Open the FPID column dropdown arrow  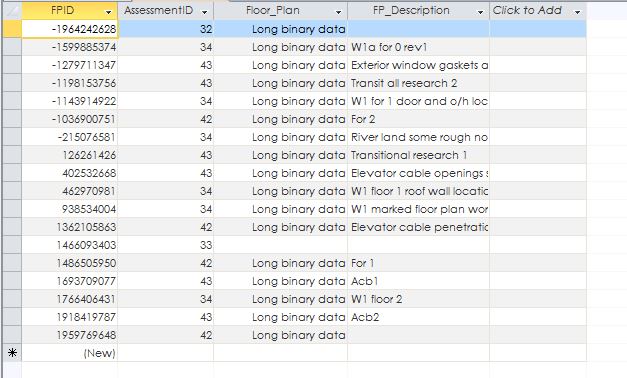coord(108,12)
